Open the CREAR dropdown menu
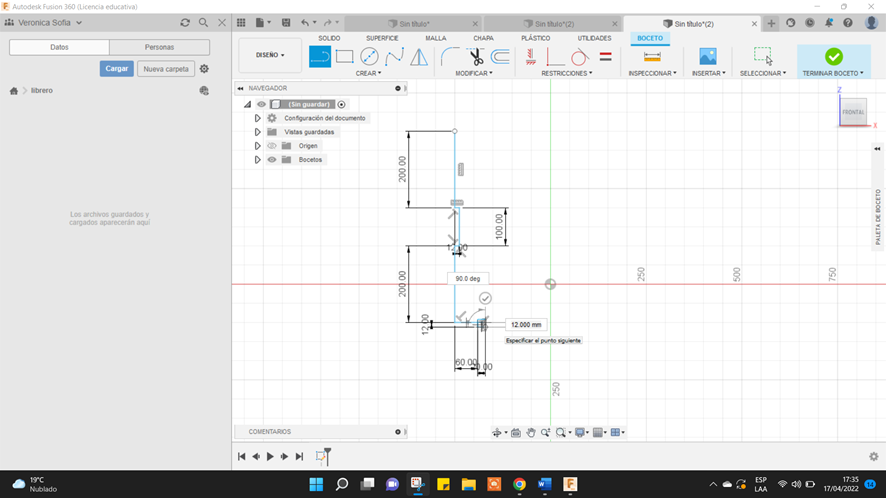This screenshot has height=498, width=886. (x=368, y=73)
